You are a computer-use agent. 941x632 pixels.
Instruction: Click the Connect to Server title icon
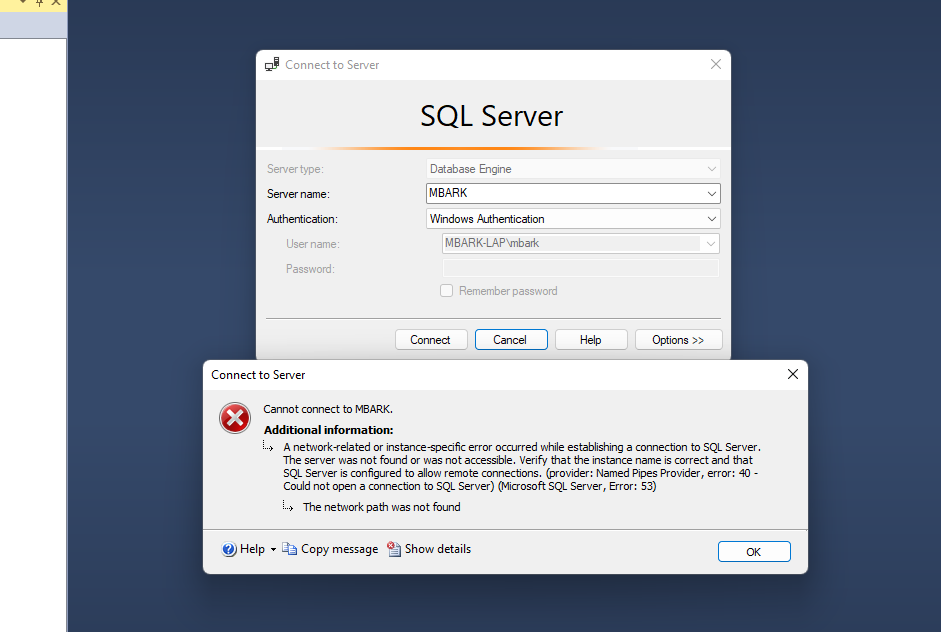pos(272,64)
